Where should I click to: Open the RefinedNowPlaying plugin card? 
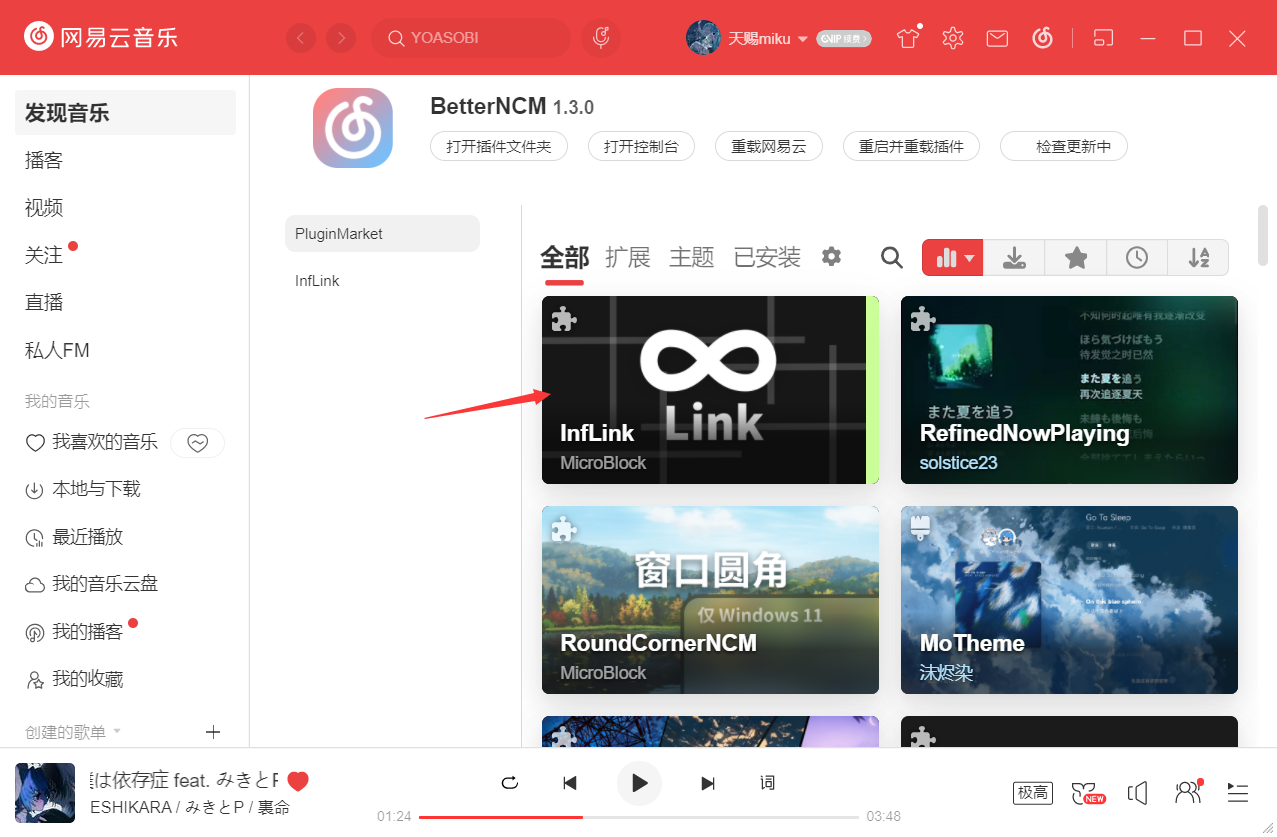coord(1069,390)
